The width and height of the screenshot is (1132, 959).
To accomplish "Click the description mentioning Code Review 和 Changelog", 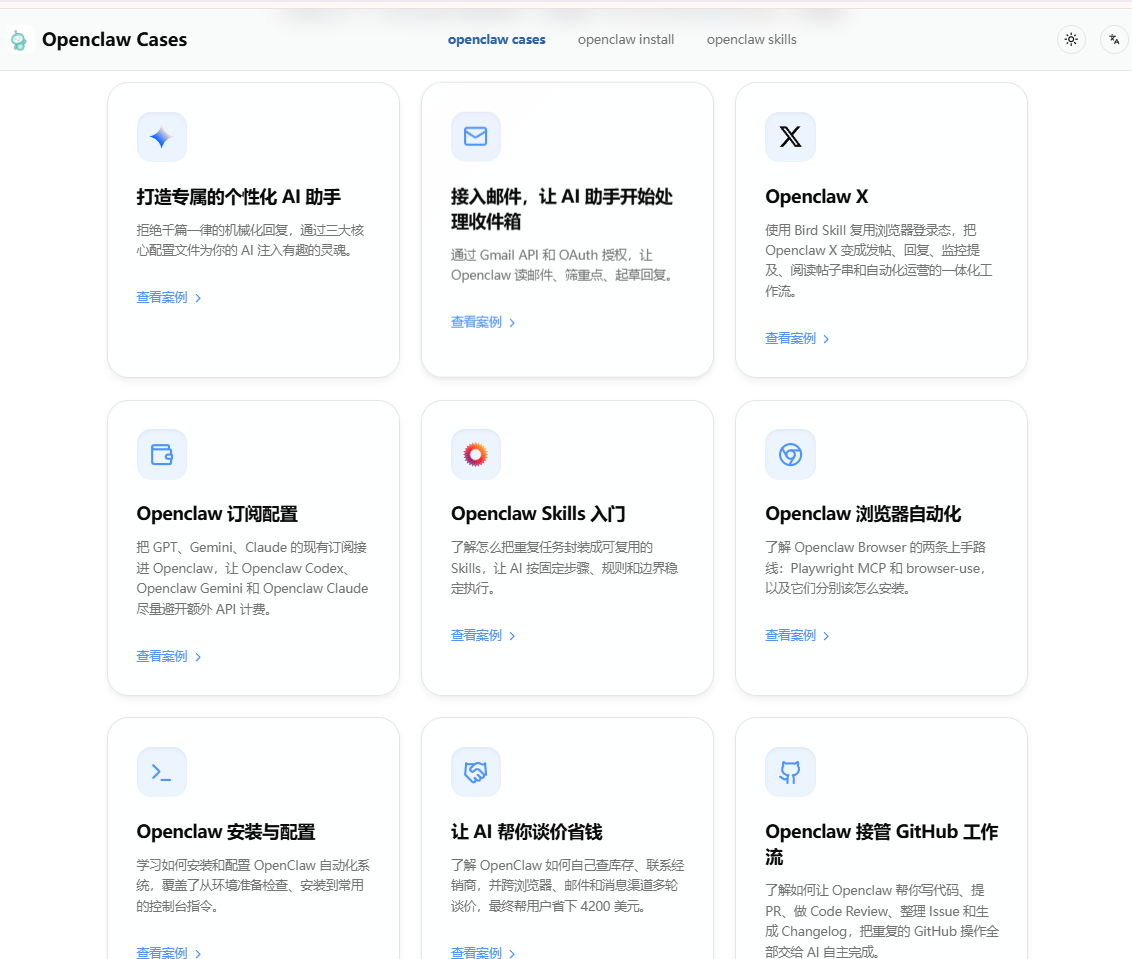I will coord(882,921).
